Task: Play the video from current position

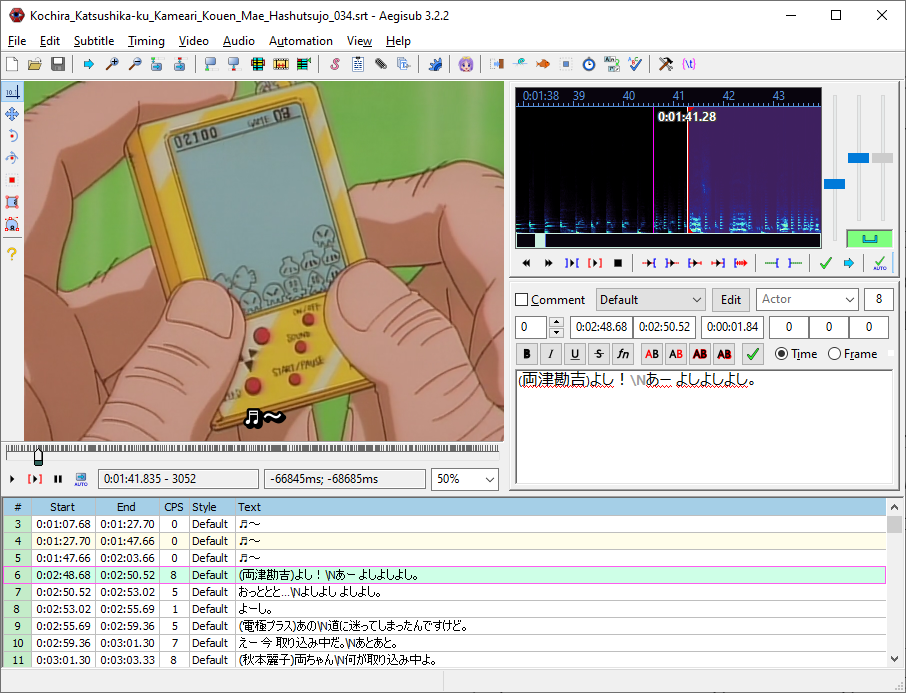Action: click(12, 479)
